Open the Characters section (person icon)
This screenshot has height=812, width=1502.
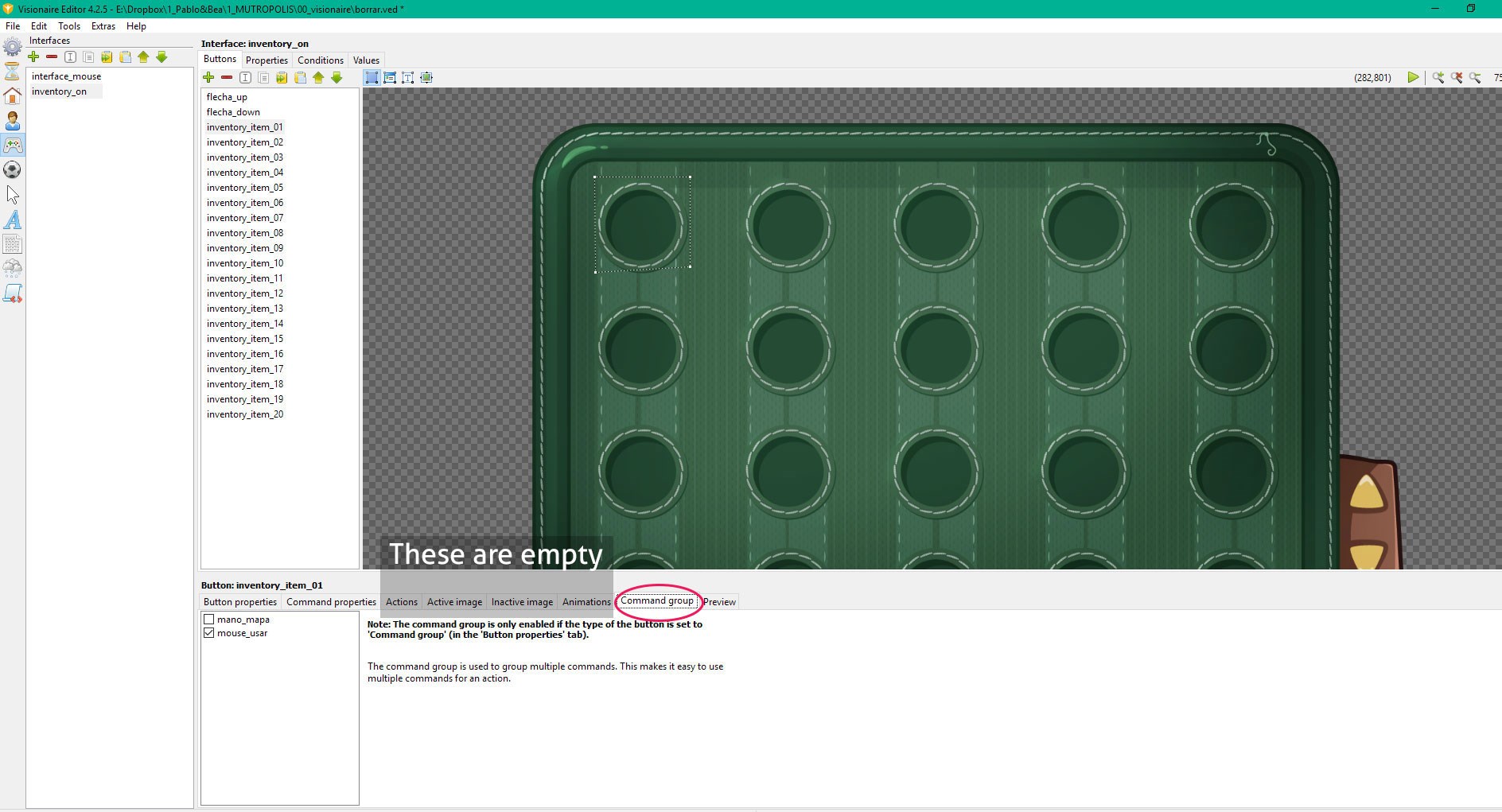pyautogui.click(x=13, y=121)
